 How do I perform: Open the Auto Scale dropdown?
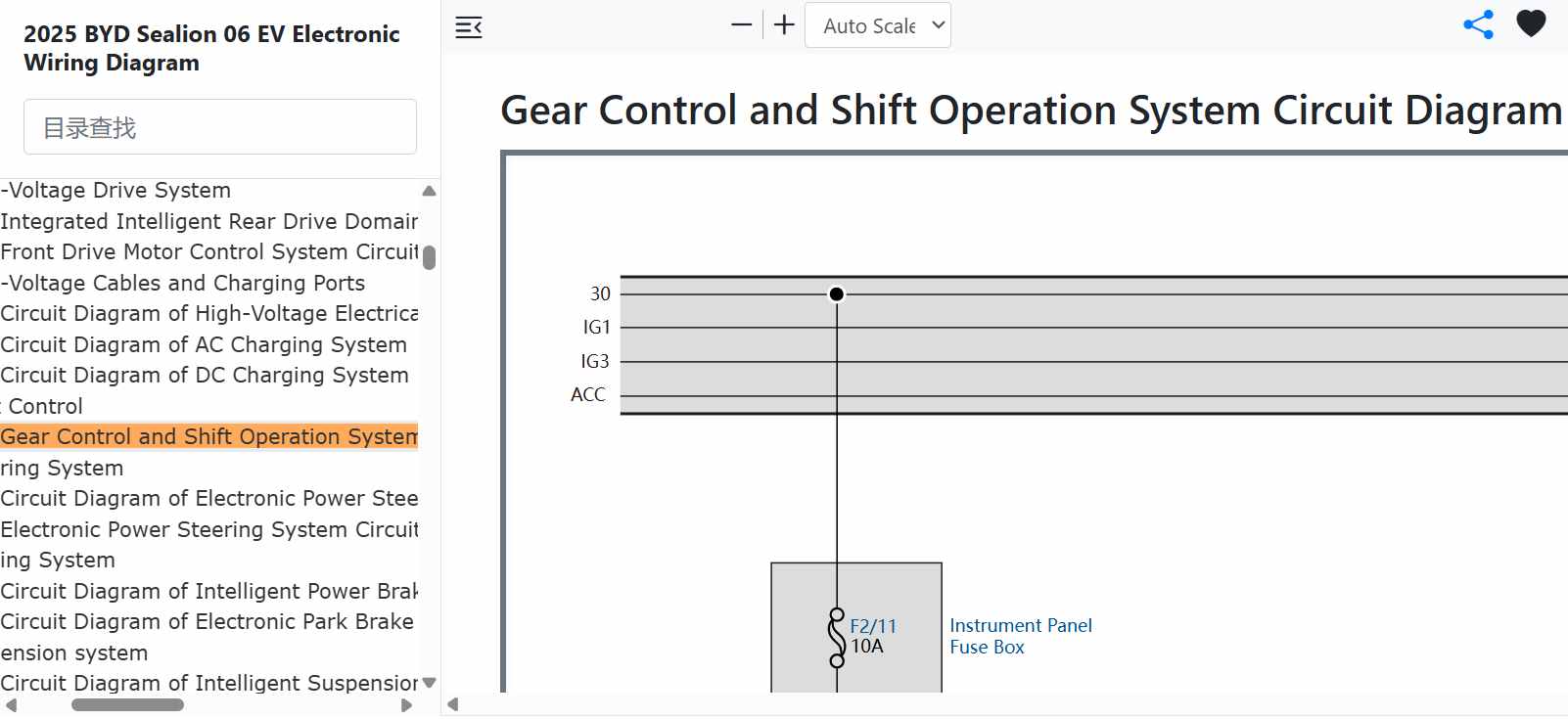click(x=878, y=25)
